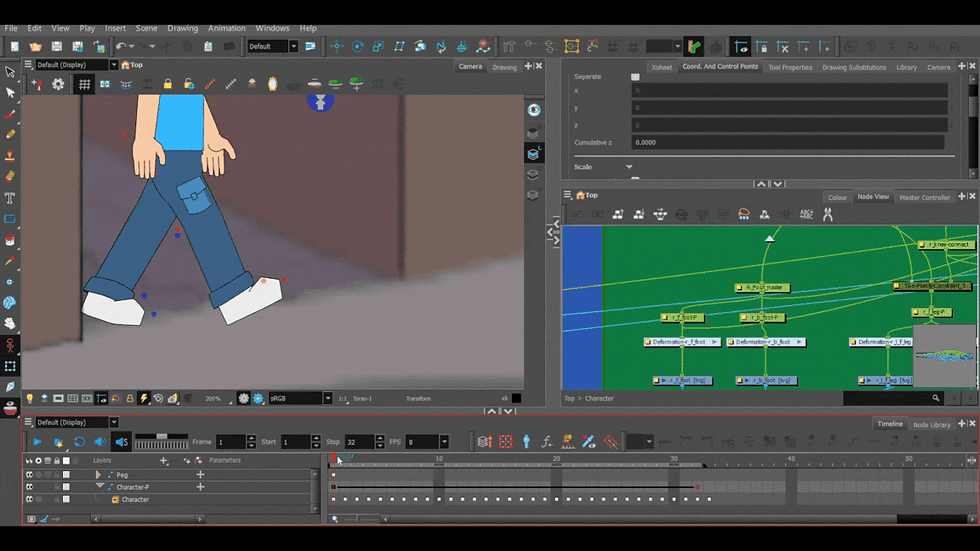Screen dimensions: 980x551
Task: Toggle sound speaker button in playback toolbar
Action: pyautogui.click(x=100, y=442)
